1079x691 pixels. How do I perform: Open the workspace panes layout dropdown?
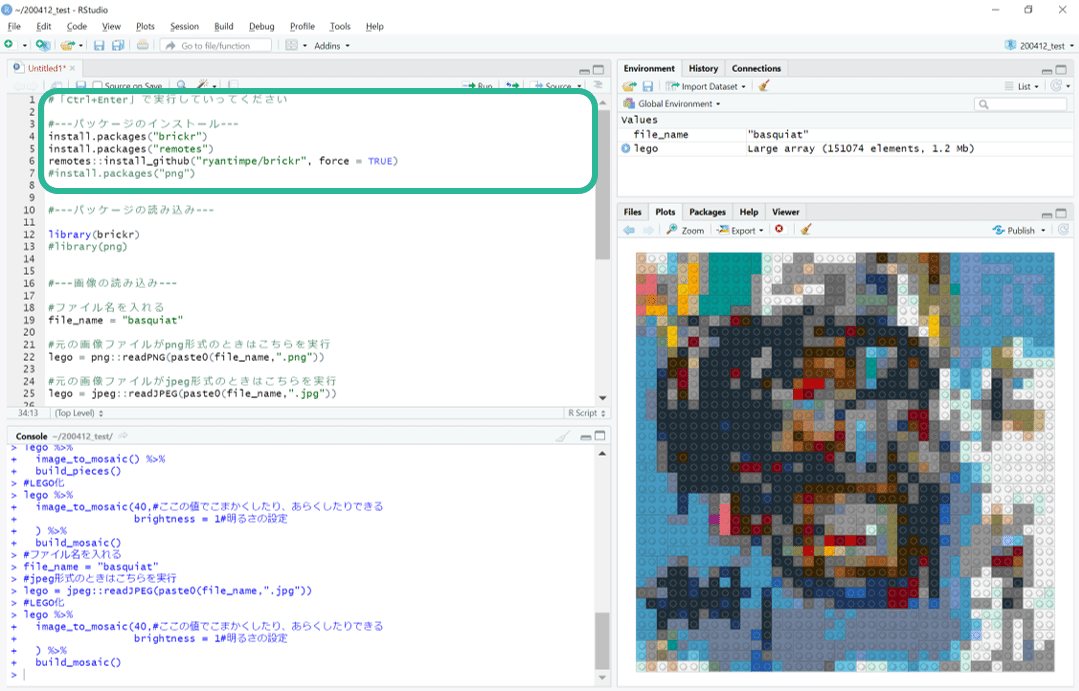point(297,45)
